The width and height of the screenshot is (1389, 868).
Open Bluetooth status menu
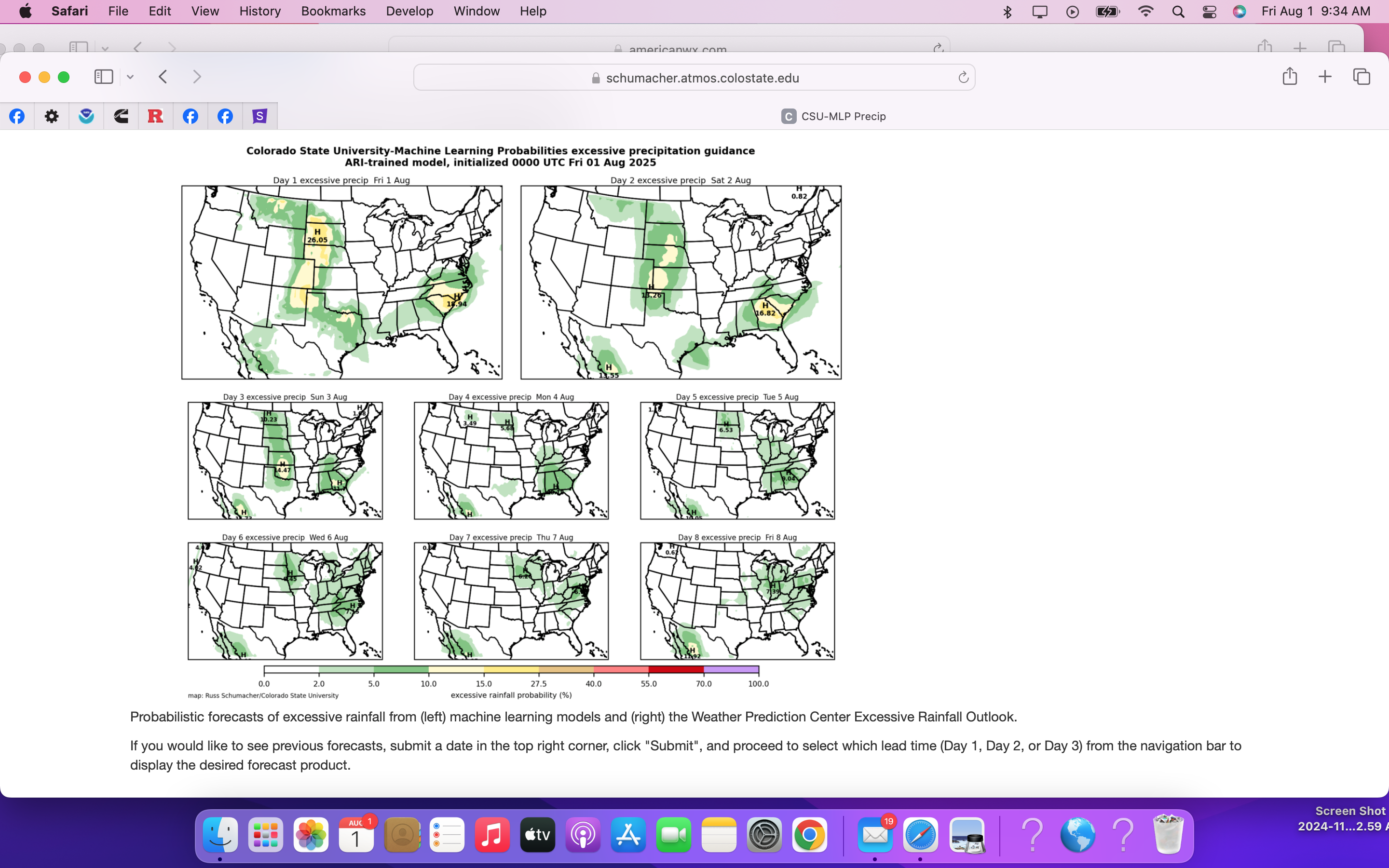pyautogui.click(x=1008, y=12)
